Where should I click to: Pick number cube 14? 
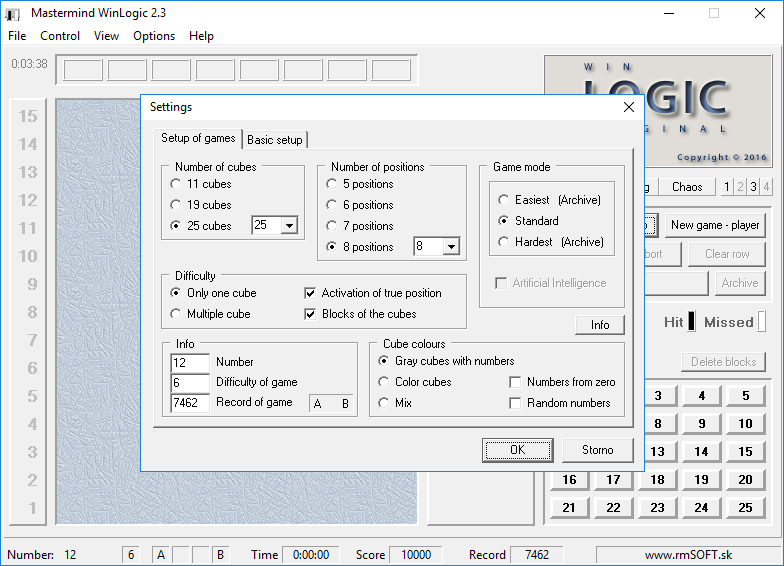pyautogui.click(x=702, y=452)
